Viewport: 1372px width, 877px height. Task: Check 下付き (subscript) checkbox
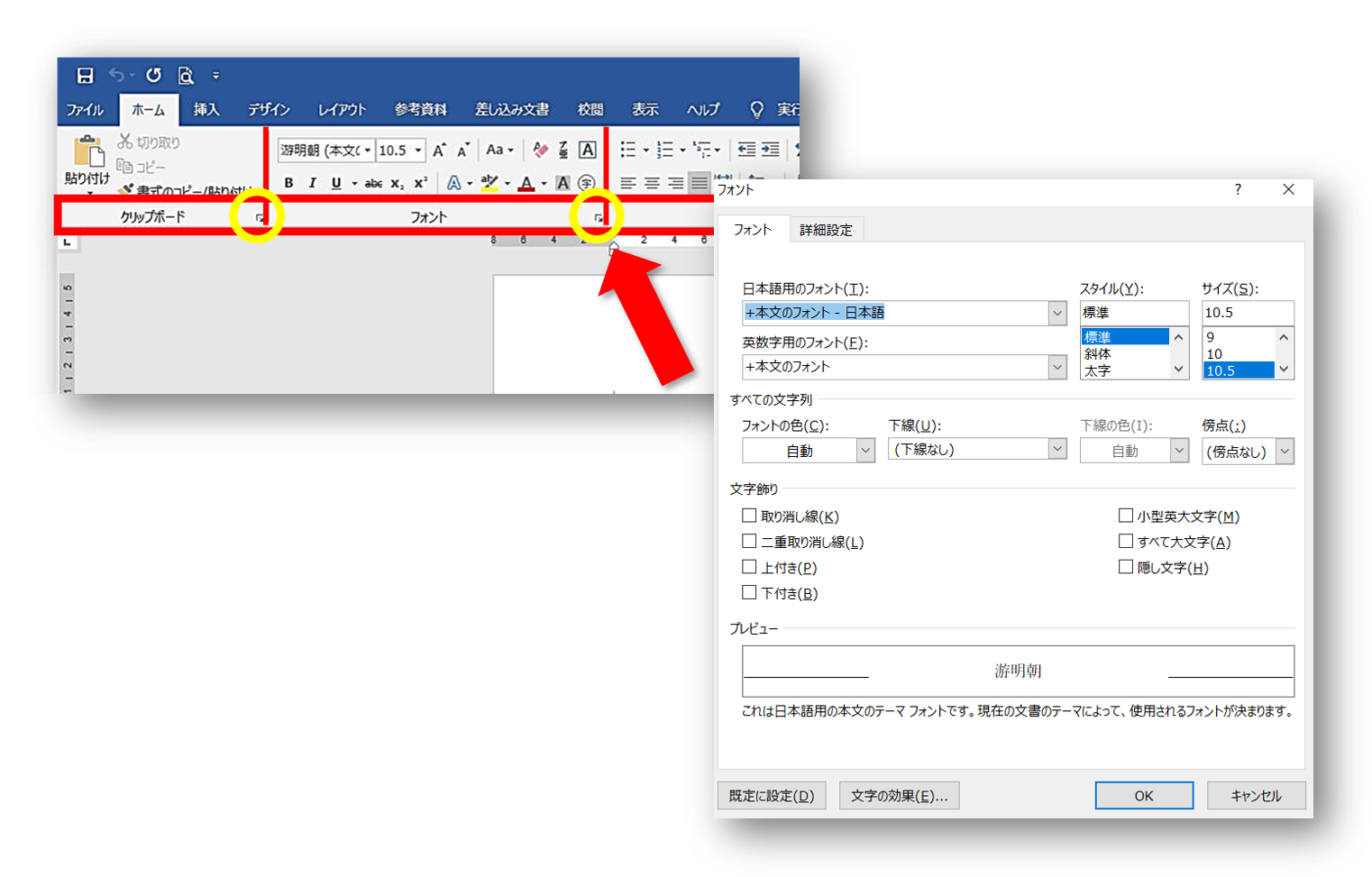point(749,592)
